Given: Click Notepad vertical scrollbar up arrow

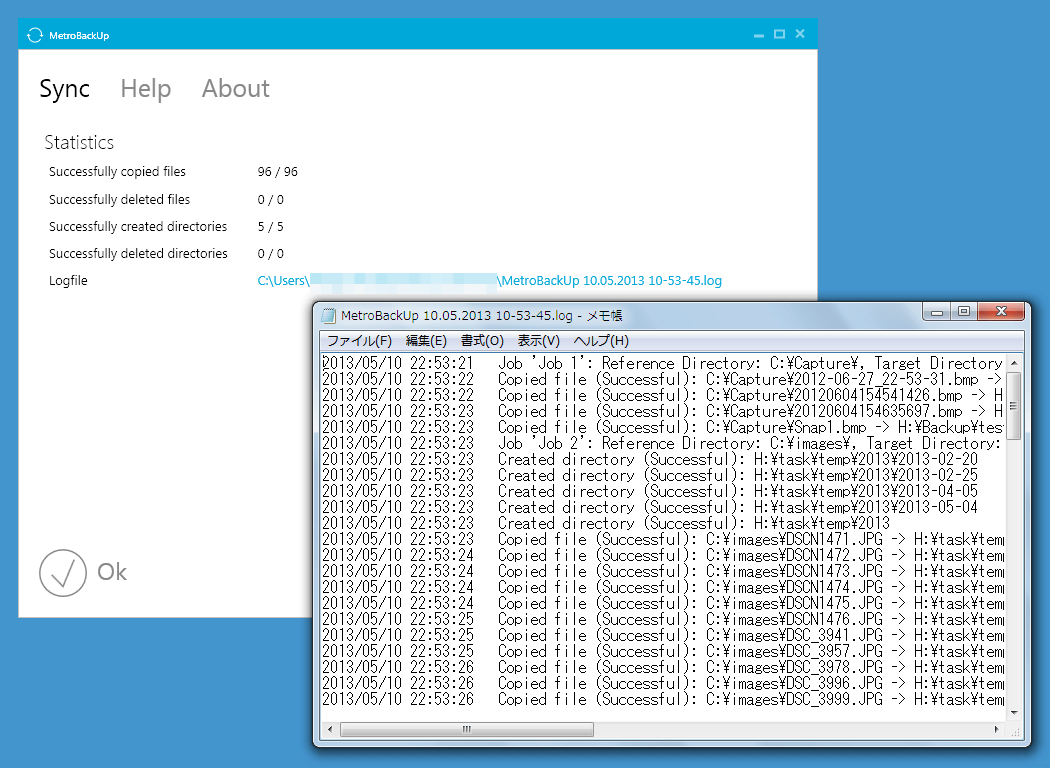Looking at the screenshot, I should coord(1014,363).
